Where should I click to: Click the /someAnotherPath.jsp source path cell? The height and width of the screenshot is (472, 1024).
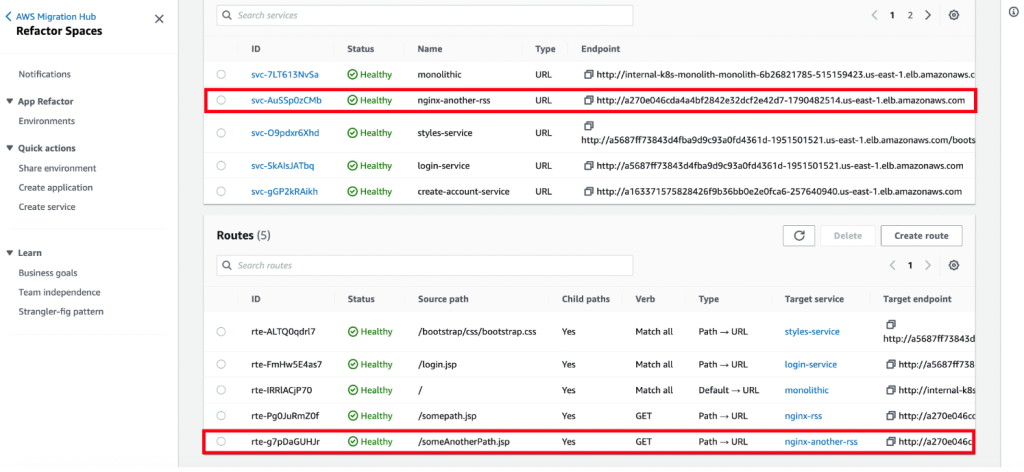(464, 441)
